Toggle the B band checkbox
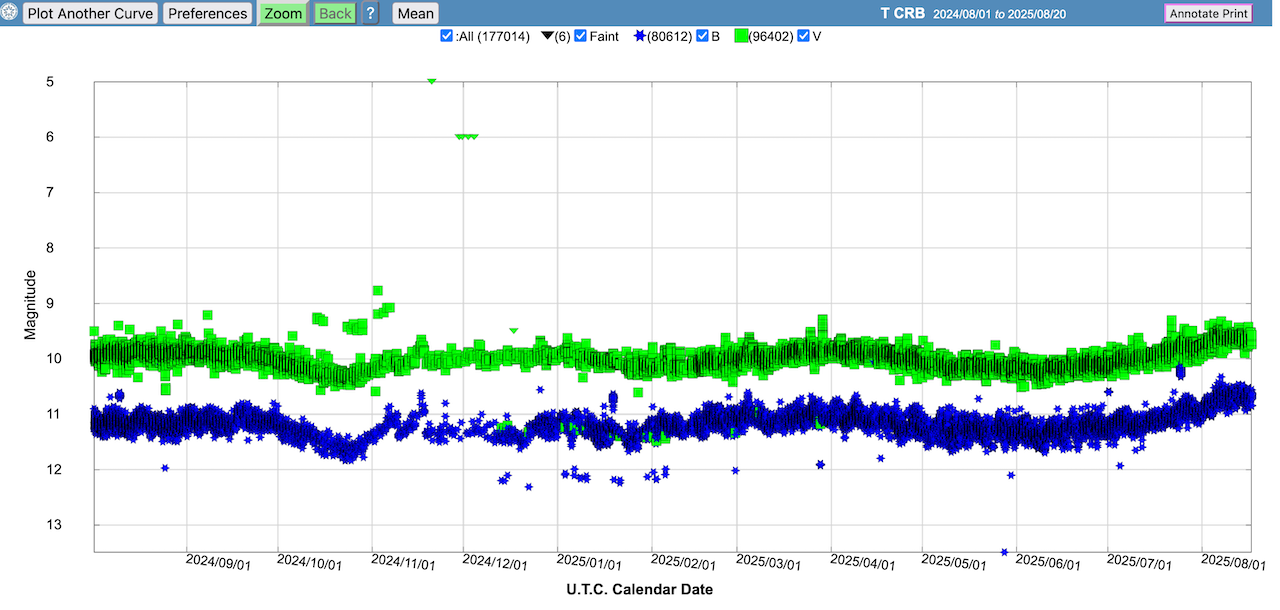The width and height of the screenshot is (1280, 610). (702, 36)
